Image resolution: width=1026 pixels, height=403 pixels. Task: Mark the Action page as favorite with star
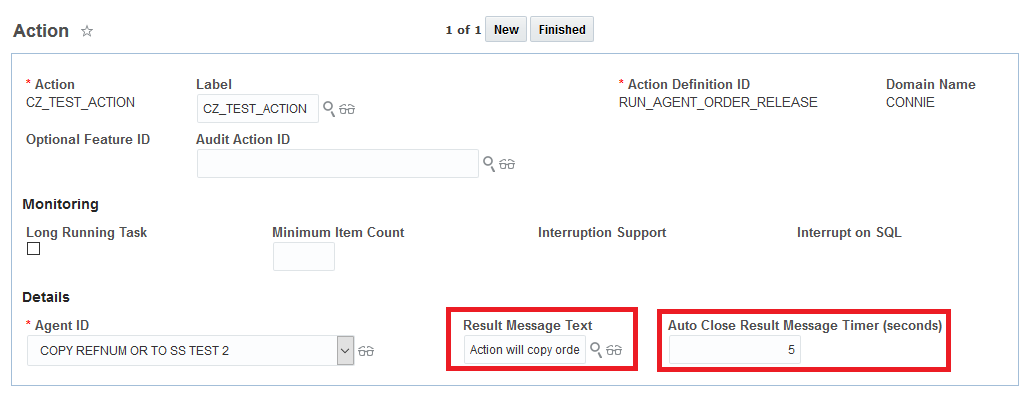click(x=87, y=31)
